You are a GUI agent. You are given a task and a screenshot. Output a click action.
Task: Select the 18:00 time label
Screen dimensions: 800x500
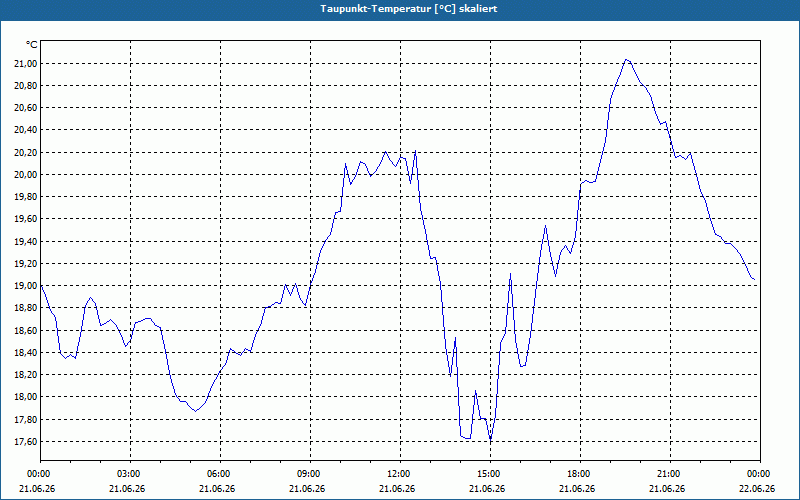[x=580, y=474]
